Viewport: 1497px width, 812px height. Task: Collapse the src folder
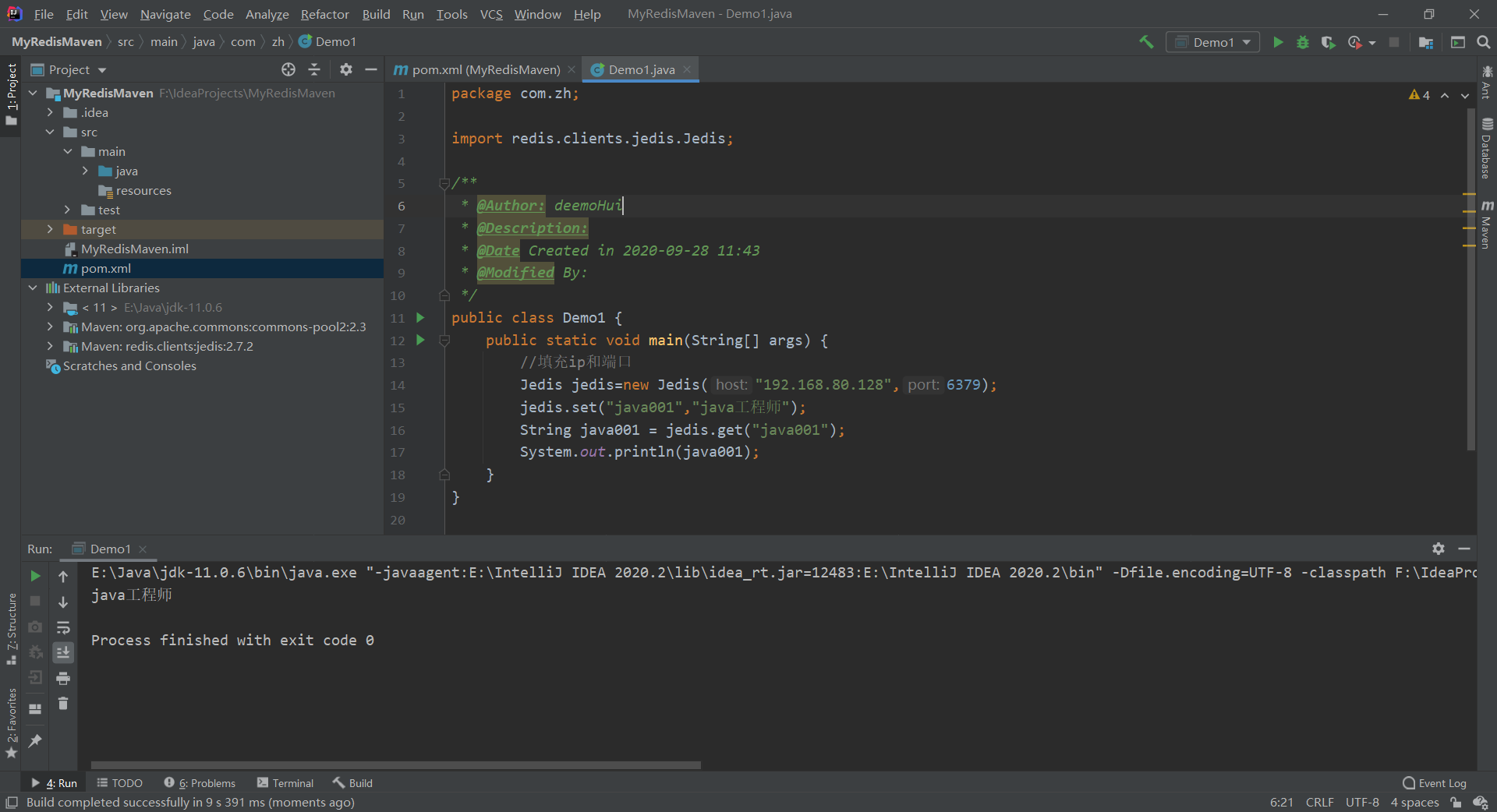click(50, 132)
